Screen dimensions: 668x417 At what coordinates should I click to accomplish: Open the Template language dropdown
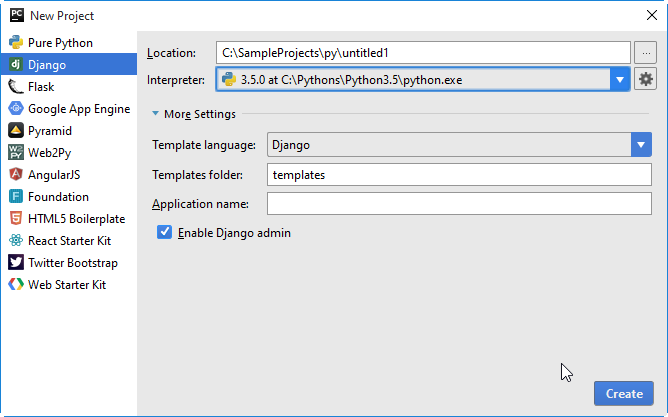click(x=642, y=145)
